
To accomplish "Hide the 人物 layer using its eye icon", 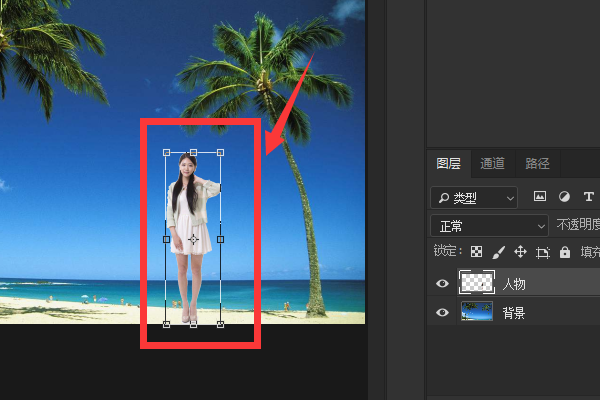I will [442, 284].
